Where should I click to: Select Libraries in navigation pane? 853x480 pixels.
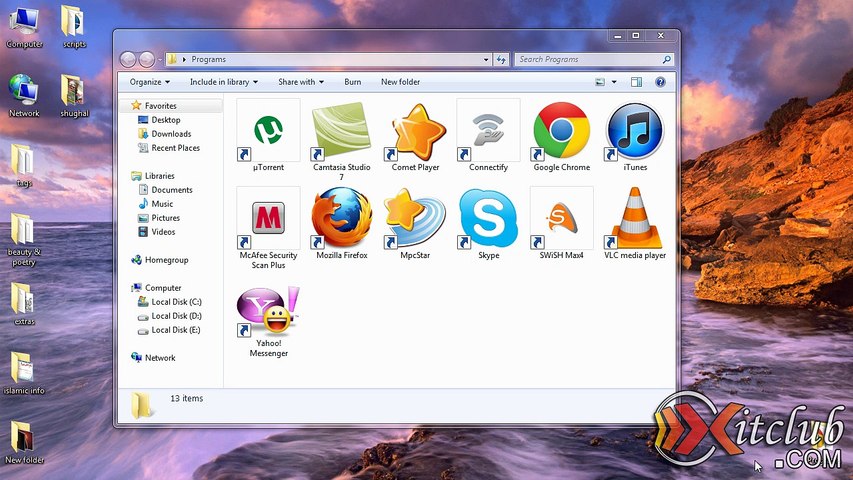point(159,176)
